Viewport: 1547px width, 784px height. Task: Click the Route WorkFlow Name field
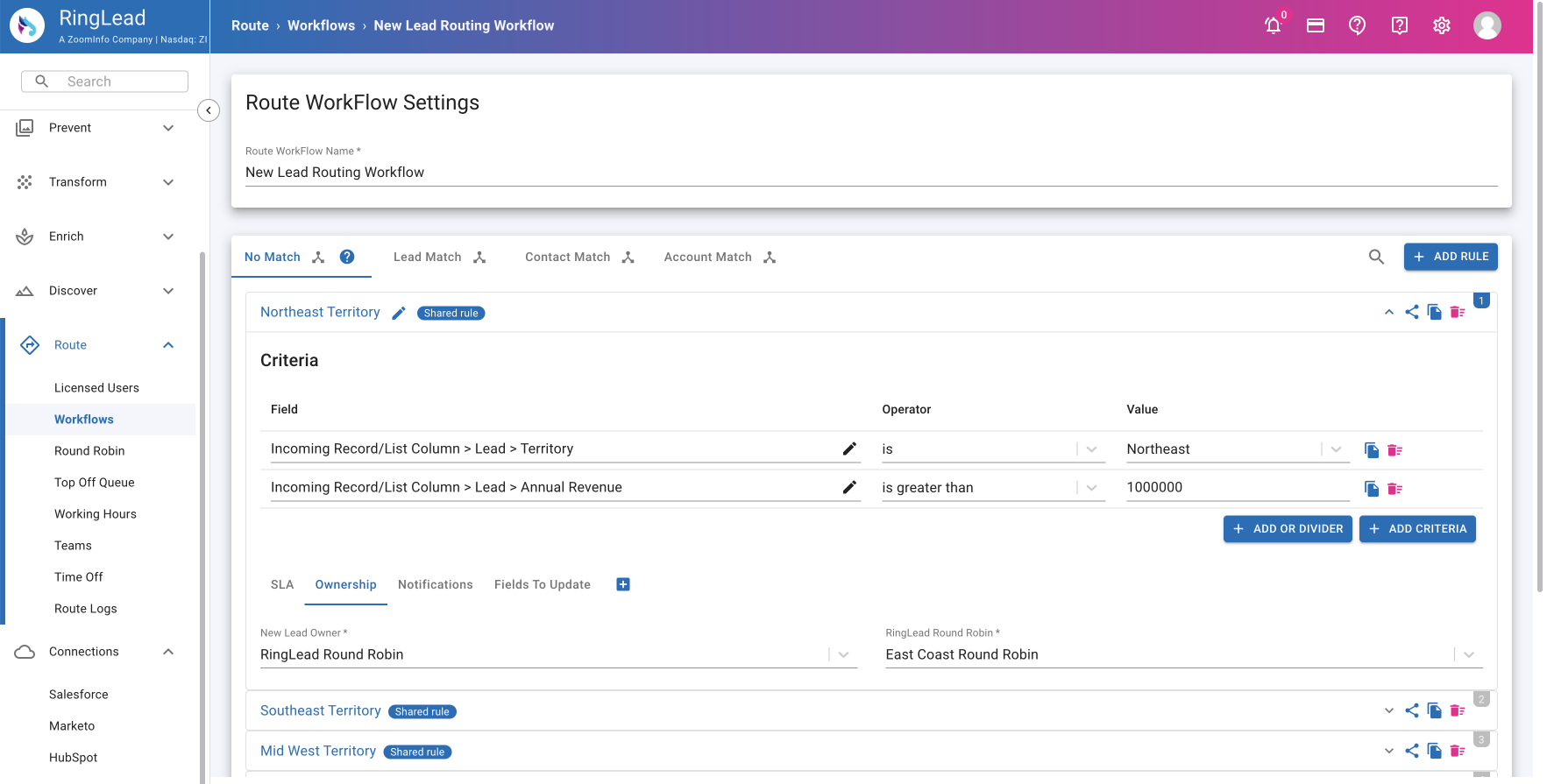(870, 173)
